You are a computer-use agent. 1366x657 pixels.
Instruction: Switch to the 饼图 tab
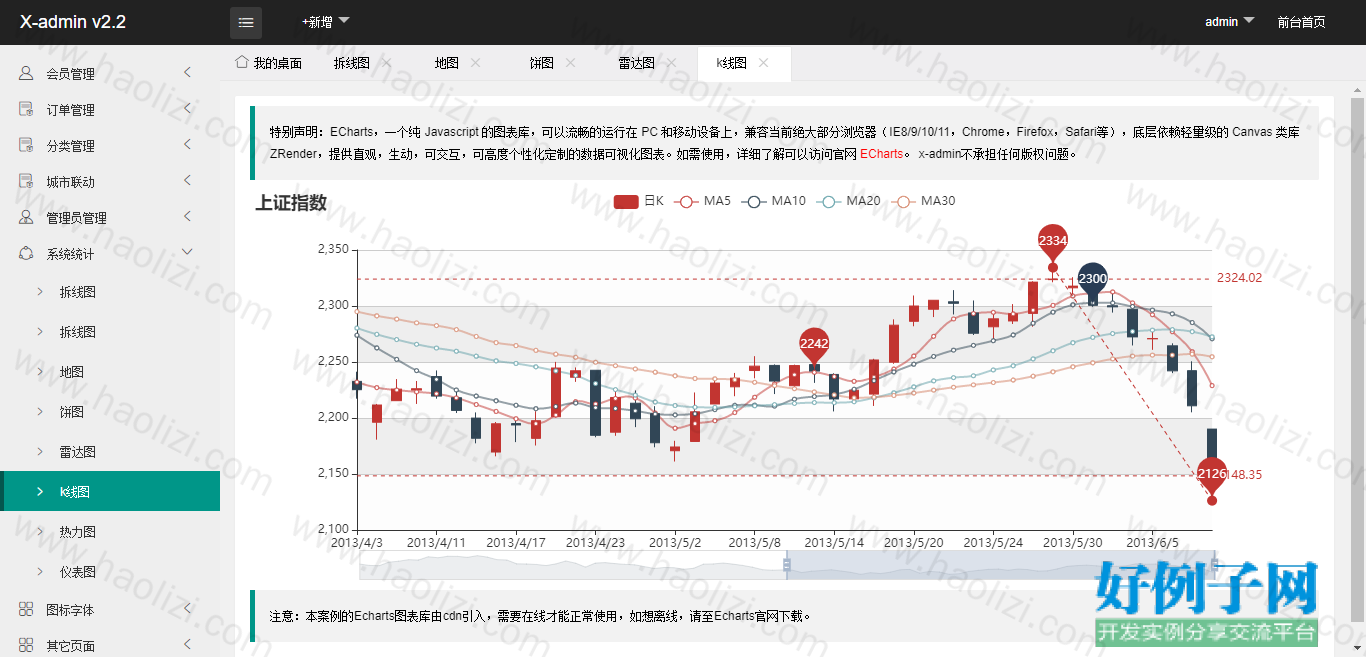click(541, 63)
